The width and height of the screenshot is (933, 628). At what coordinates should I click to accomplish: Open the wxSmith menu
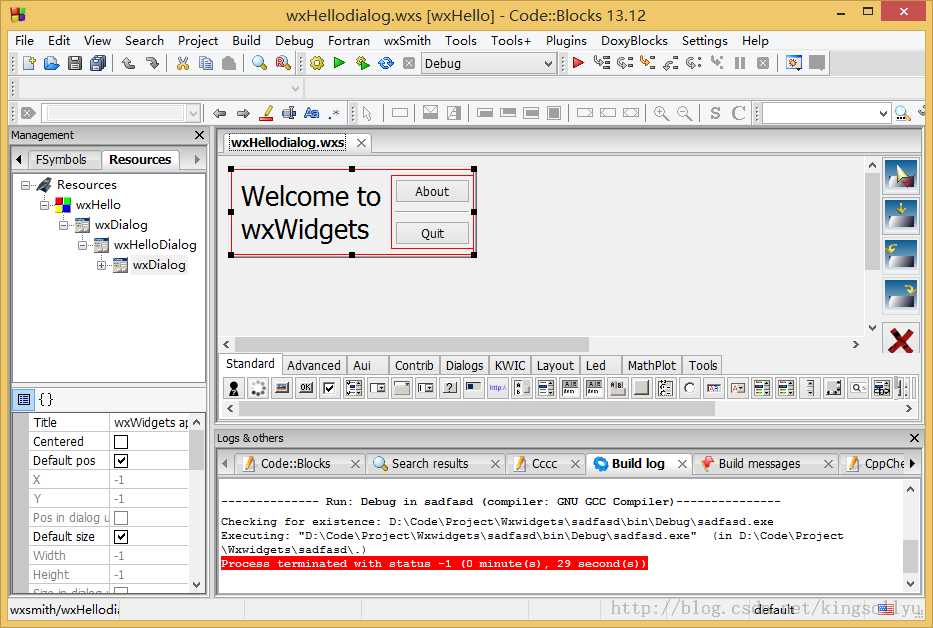[x=407, y=40]
